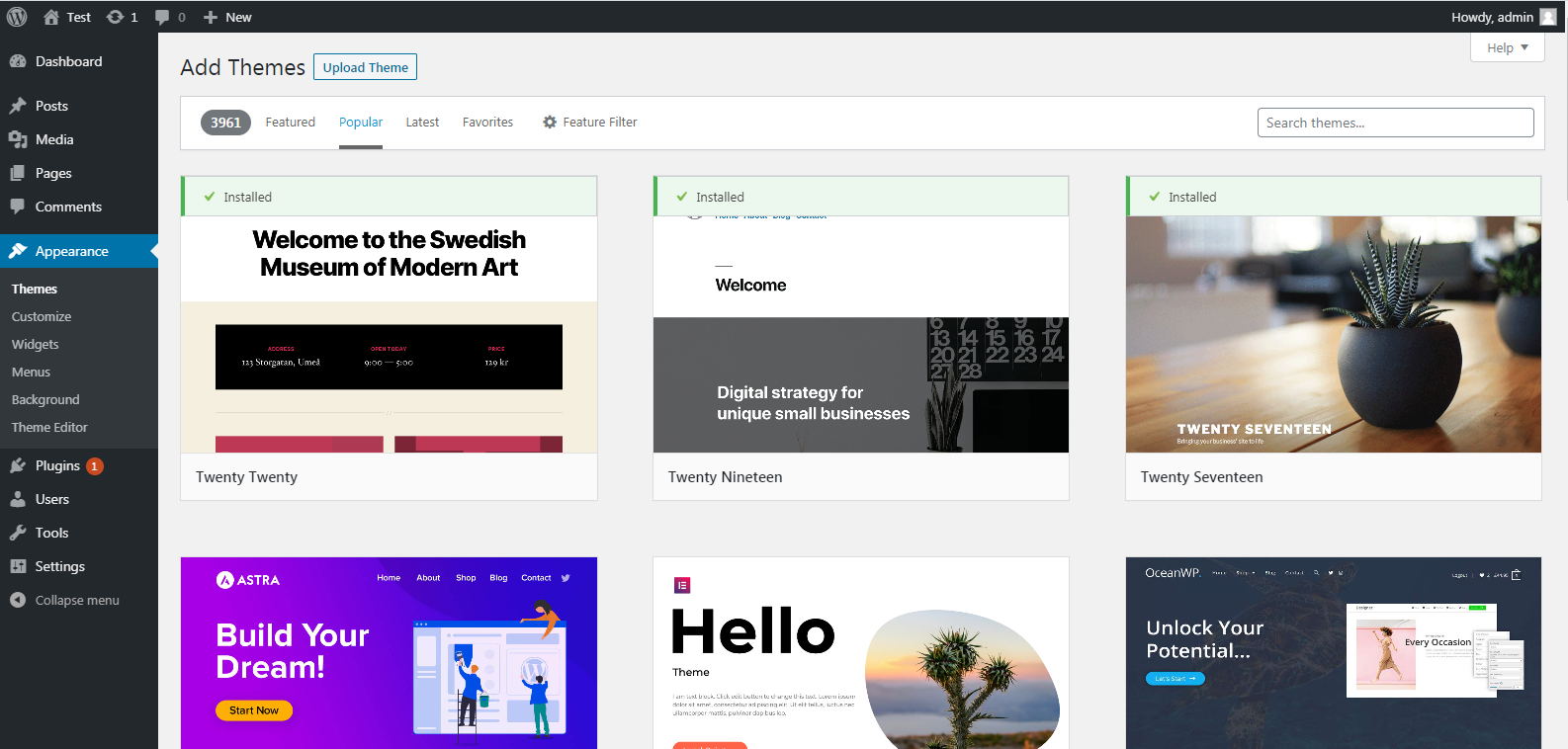
Task: Open the Test site home icon
Action: pyautogui.click(x=51, y=17)
